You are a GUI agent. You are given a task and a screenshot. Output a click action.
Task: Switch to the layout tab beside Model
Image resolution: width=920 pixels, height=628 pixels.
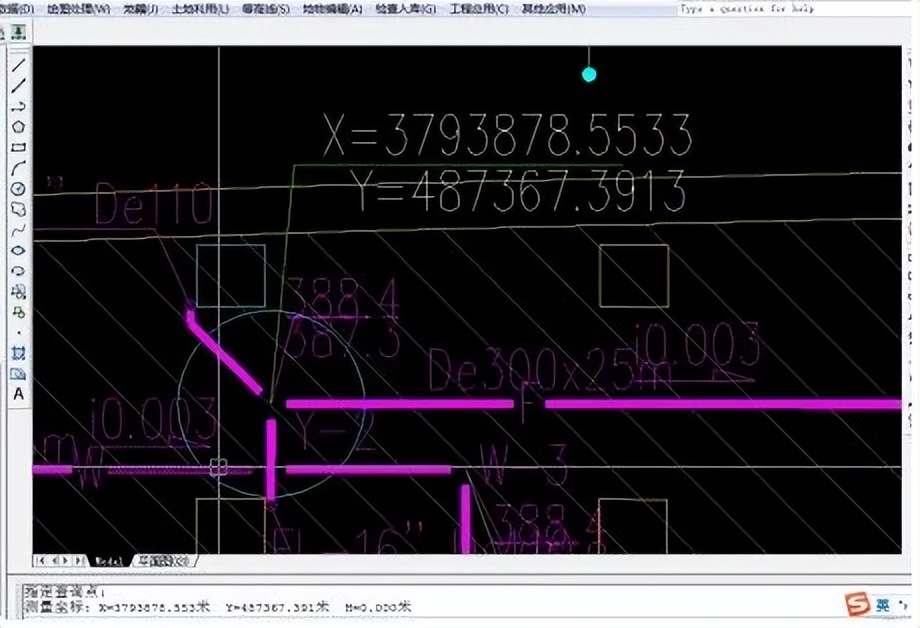pos(163,561)
